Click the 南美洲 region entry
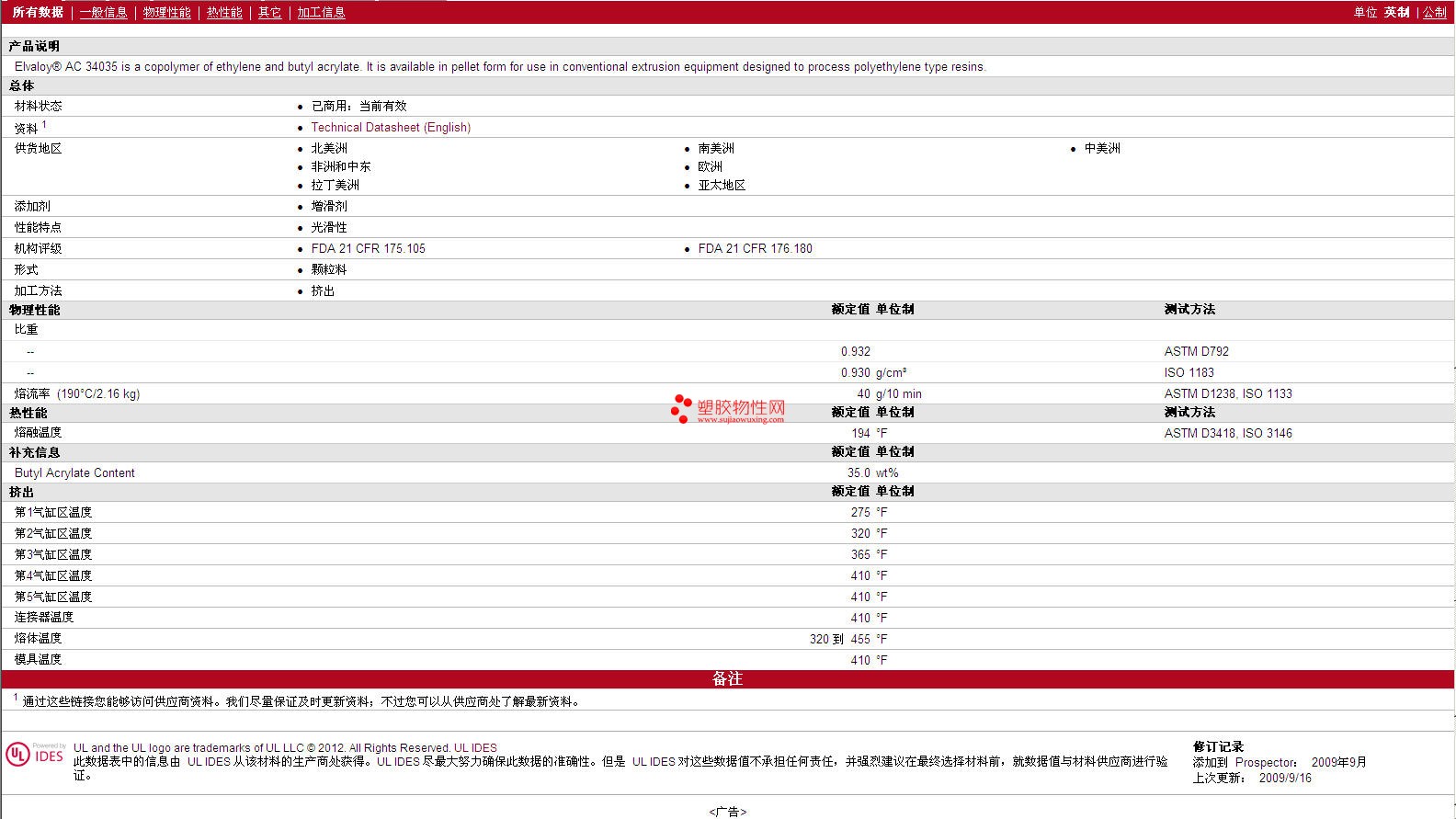 coord(716,149)
